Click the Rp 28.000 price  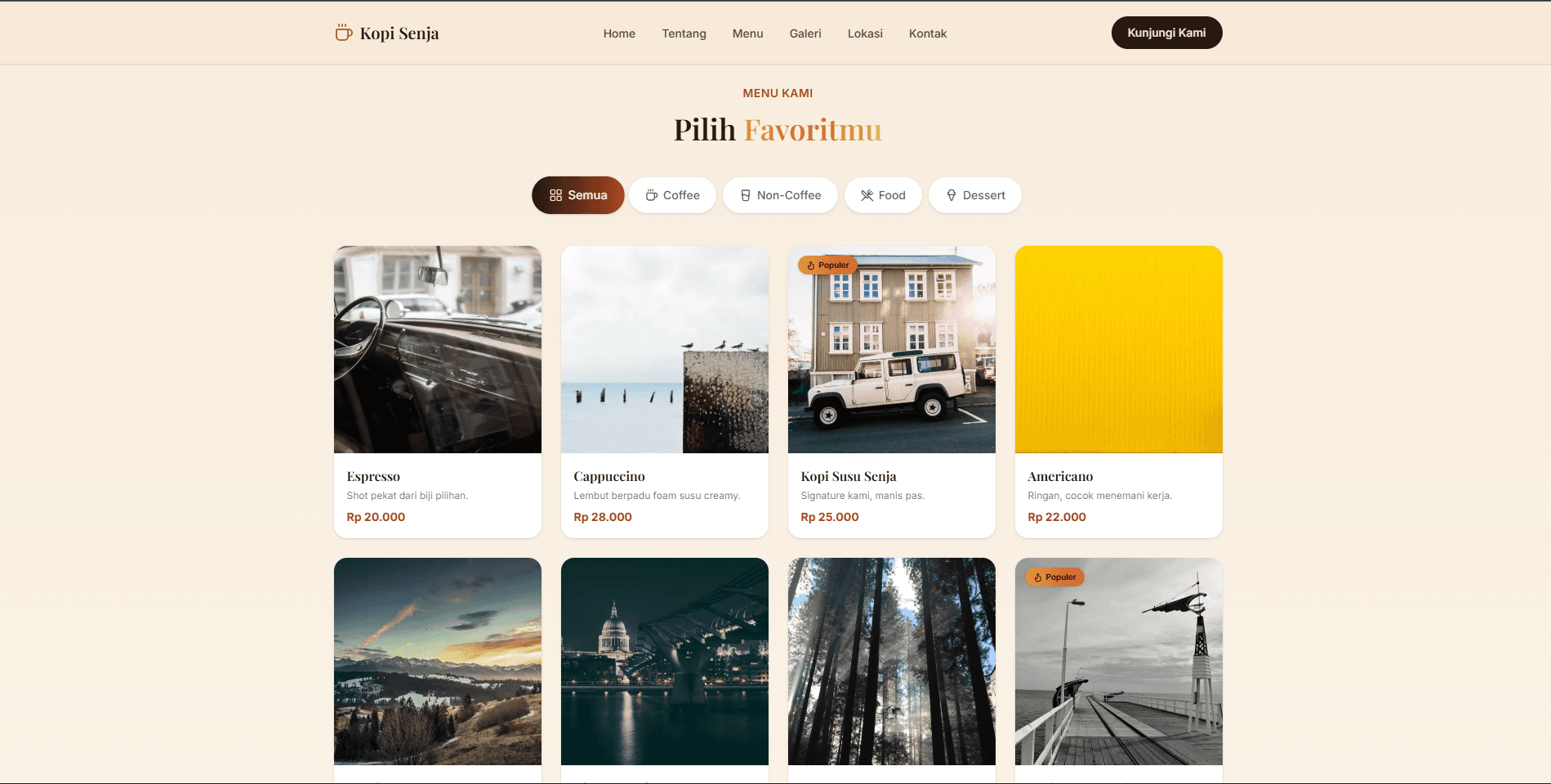(603, 517)
